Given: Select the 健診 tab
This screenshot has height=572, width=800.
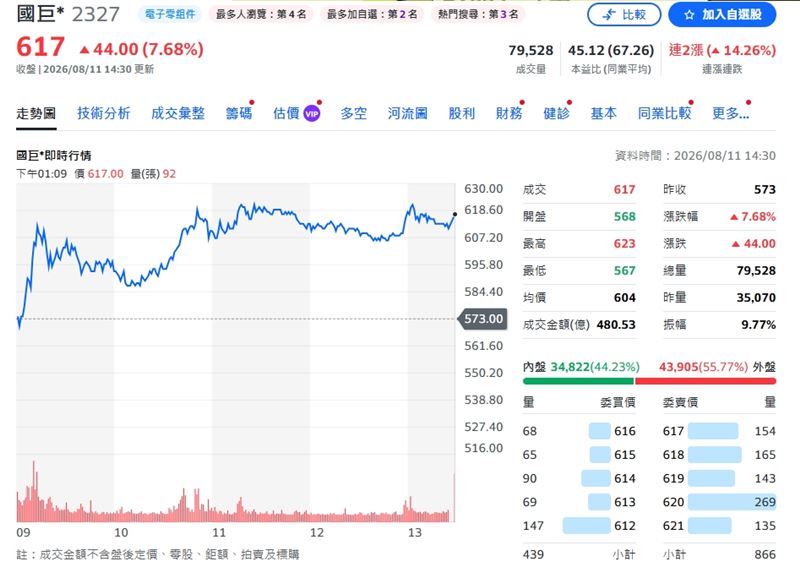Looking at the screenshot, I should pyautogui.click(x=557, y=113).
